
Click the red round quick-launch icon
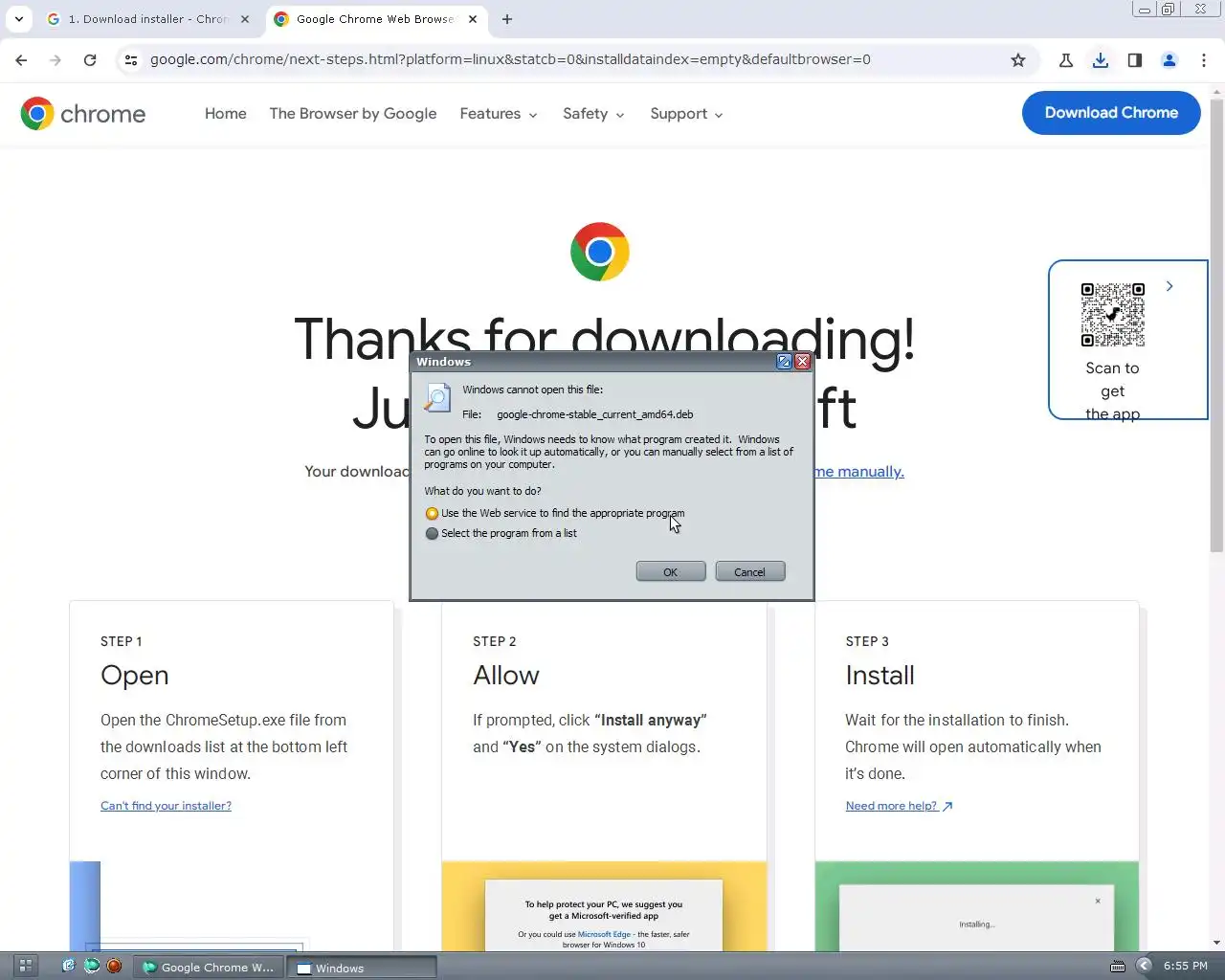[x=114, y=966]
